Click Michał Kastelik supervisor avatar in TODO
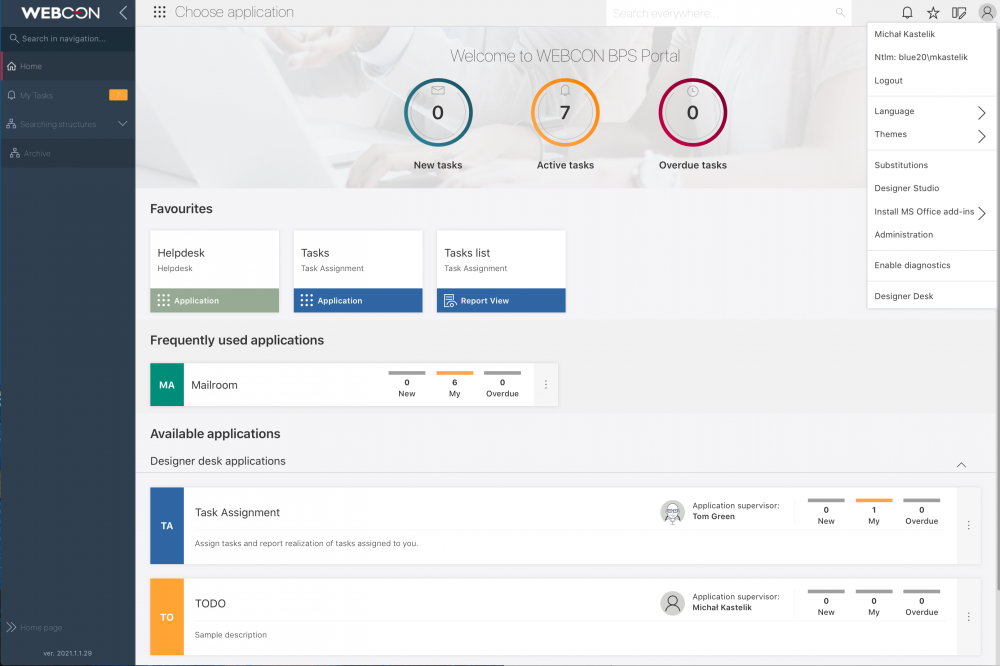This screenshot has width=1000, height=666. [x=672, y=603]
